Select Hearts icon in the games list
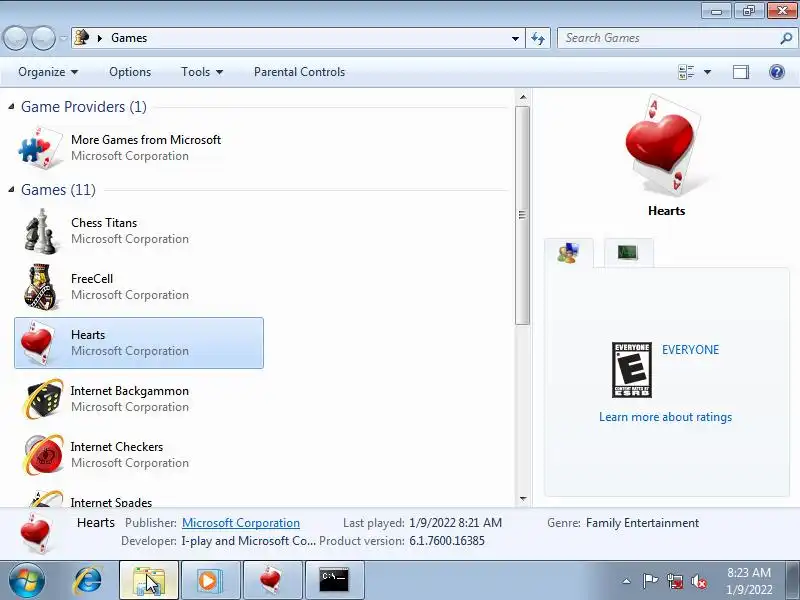 tap(37, 343)
